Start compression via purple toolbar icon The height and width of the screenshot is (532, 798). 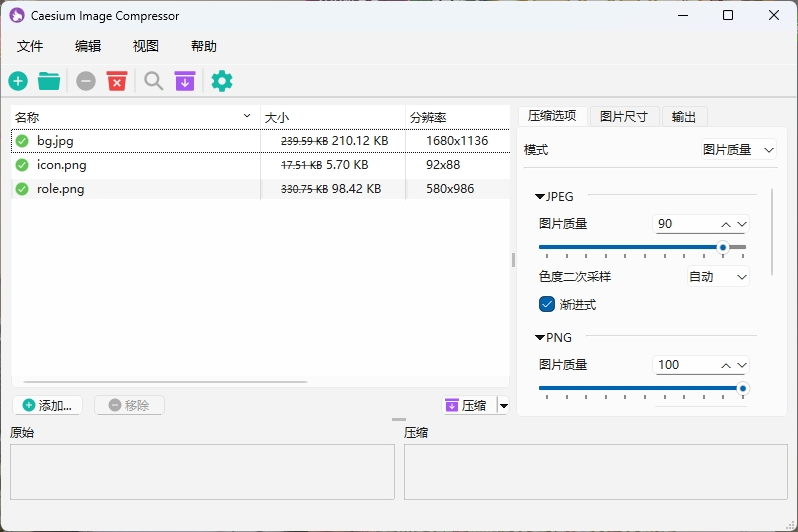click(185, 81)
